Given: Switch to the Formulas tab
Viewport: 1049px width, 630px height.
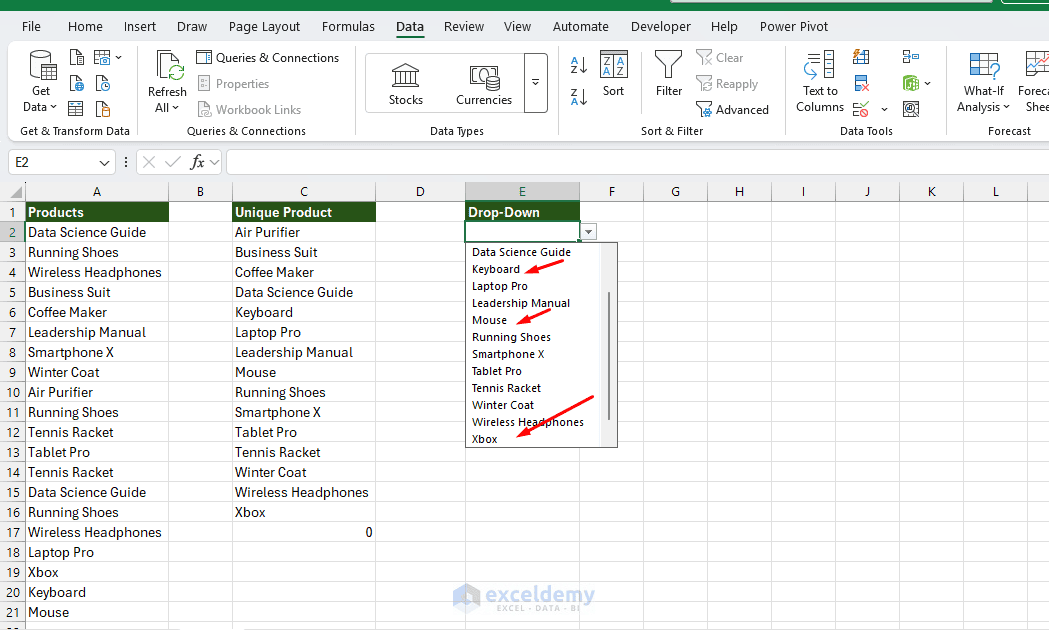Looking at the screenshot, I should point(348,27).
